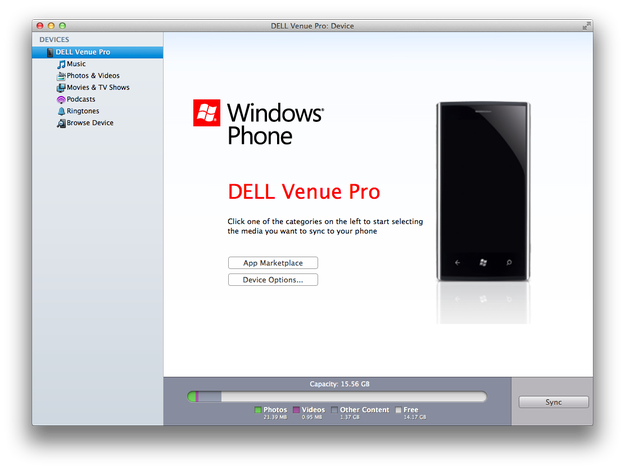The width and height of the screenshot is (625, 470).
Task: Click the Windows Phone wordmark text
Action: (x=276, y=124)
